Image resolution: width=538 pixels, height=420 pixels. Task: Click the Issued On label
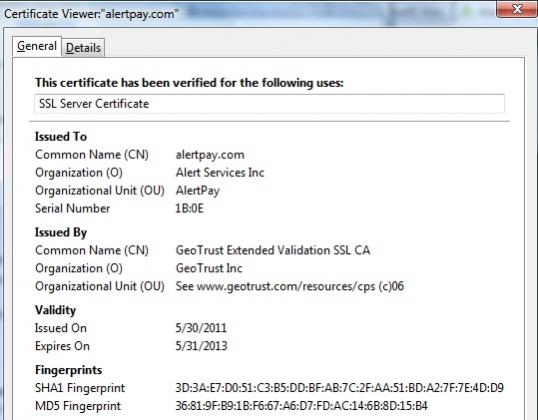[61, 328]
